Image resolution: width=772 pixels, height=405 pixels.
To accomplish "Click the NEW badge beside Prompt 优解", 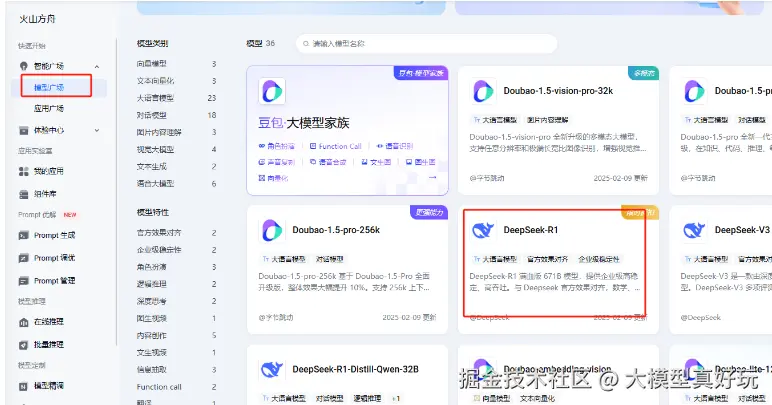I will (70, 215).
